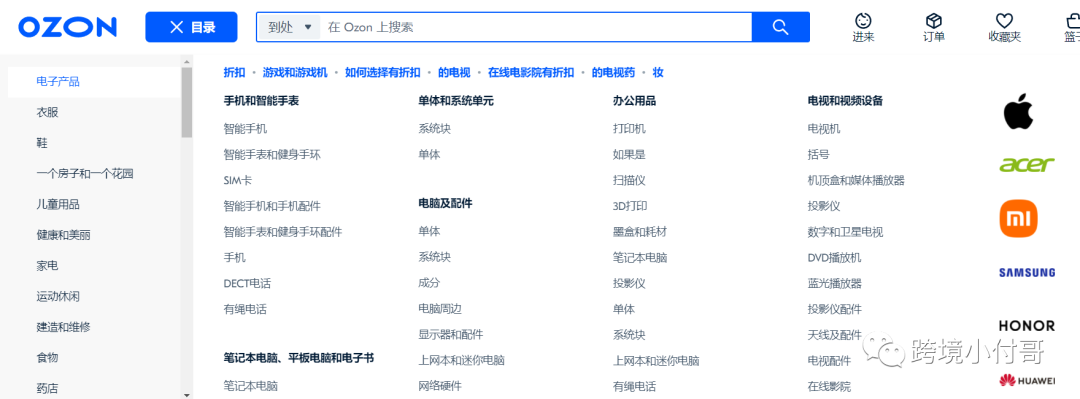Click the category list scrollbar down arrow
The image size is (1080, 399).
pyautogui.click(x=187, y=395)
